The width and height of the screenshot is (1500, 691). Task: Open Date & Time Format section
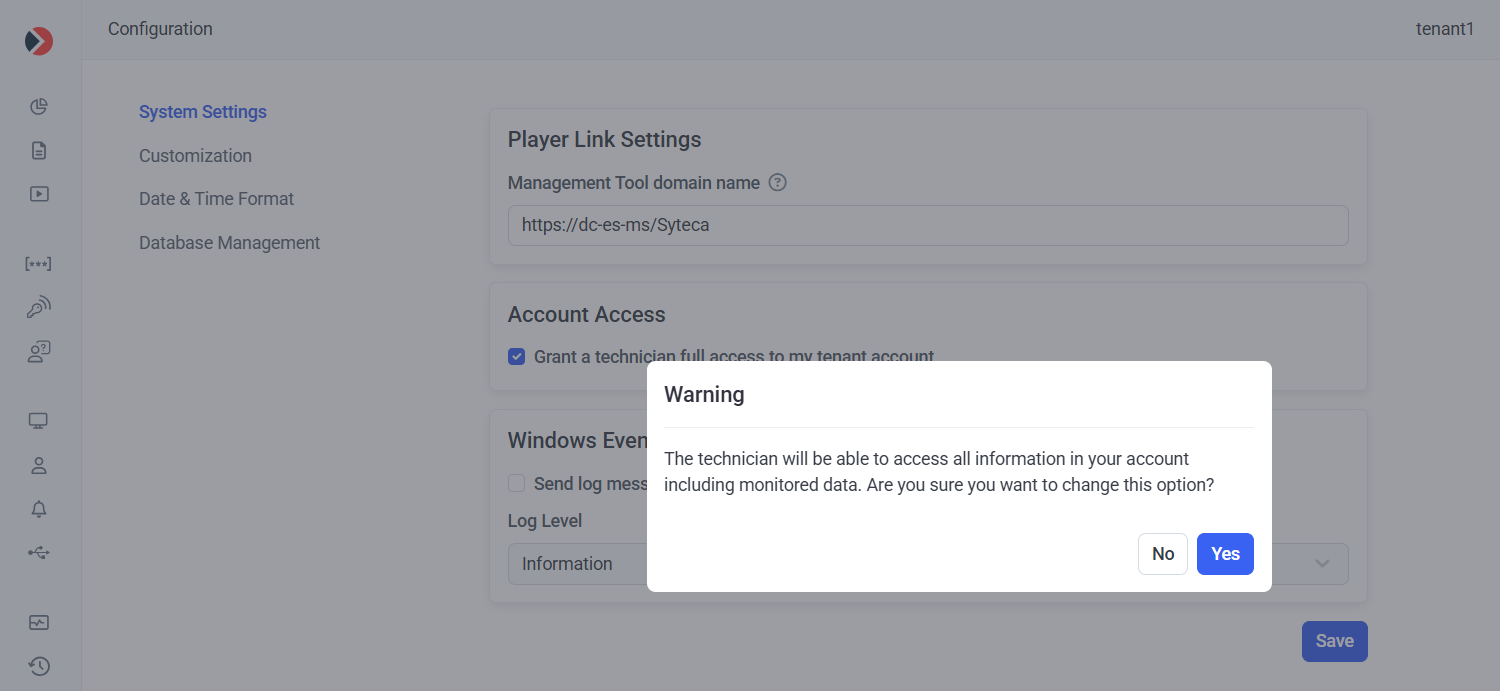[216, 199]
